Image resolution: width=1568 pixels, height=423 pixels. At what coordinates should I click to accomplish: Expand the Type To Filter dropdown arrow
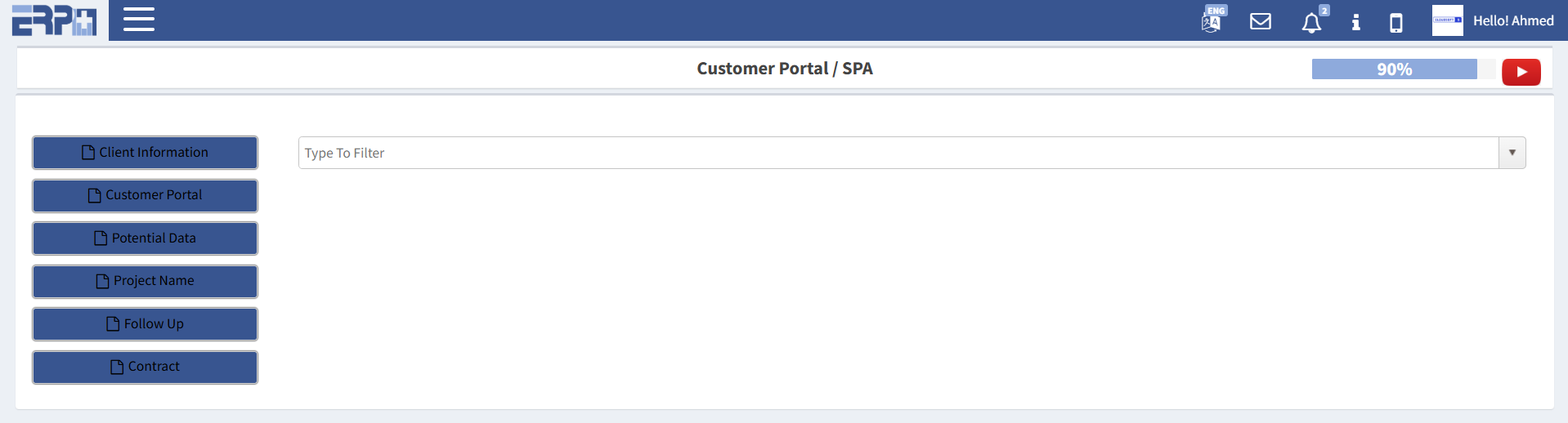coord(1512,153)
